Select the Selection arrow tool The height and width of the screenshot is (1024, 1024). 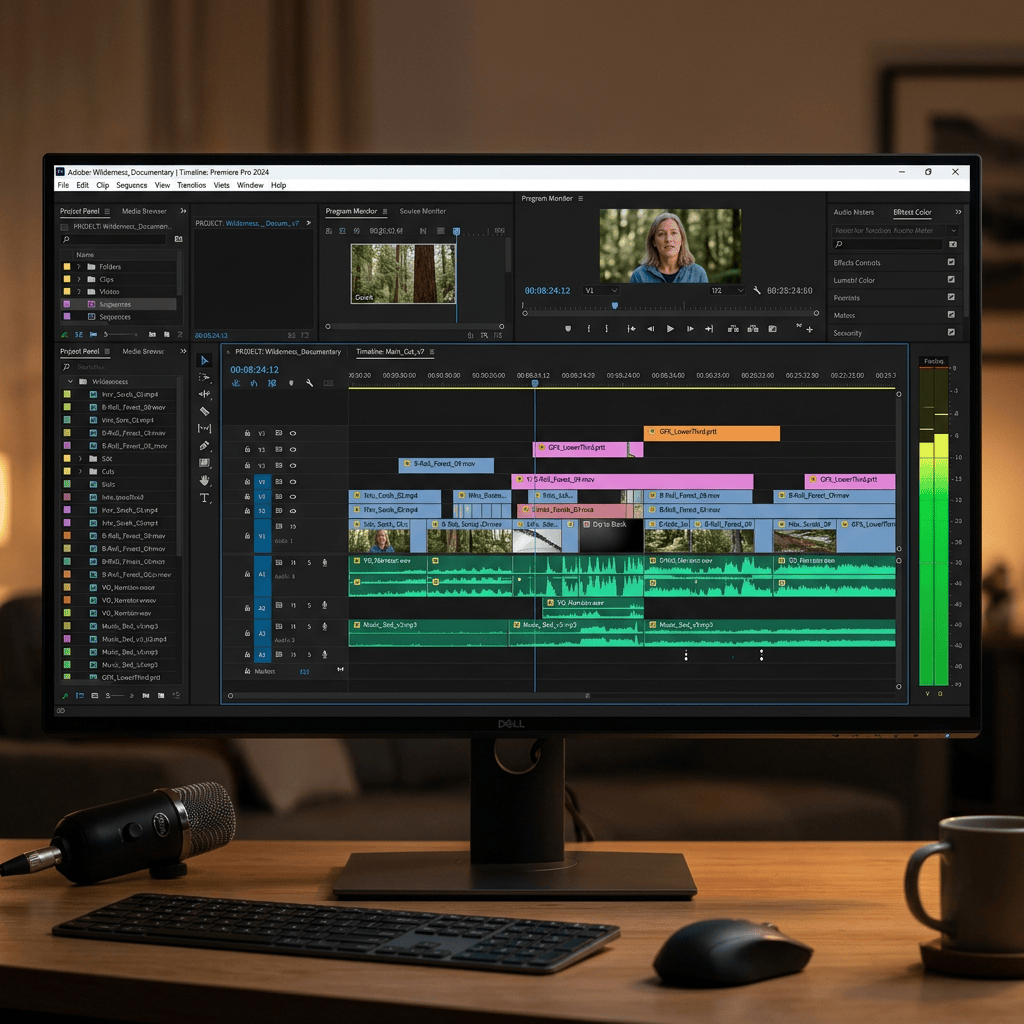[204, 360]
